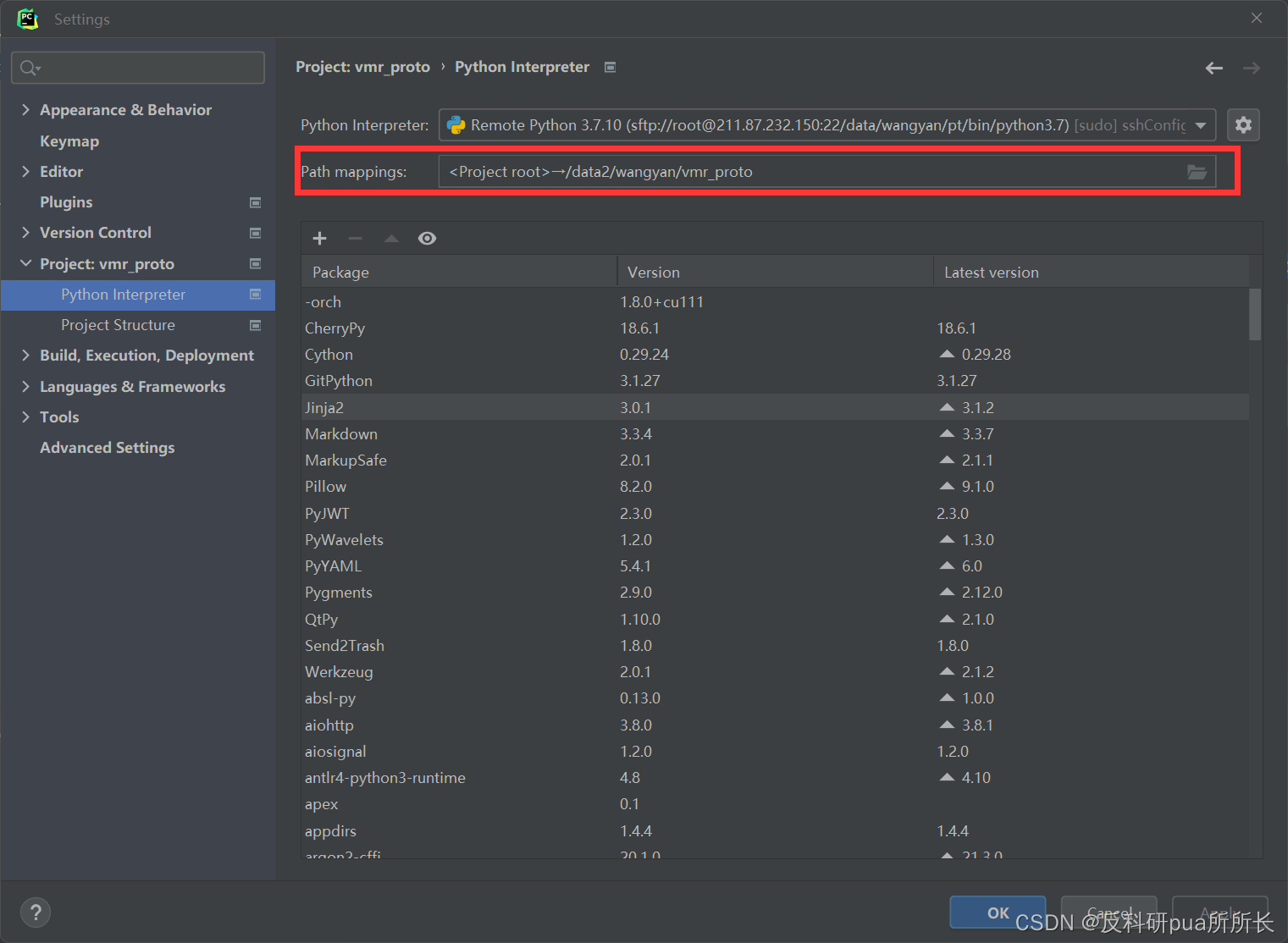Screen dimensions: 1288x943
Task: Click the package list scrollbar
Action: [x=1255, y=315]
